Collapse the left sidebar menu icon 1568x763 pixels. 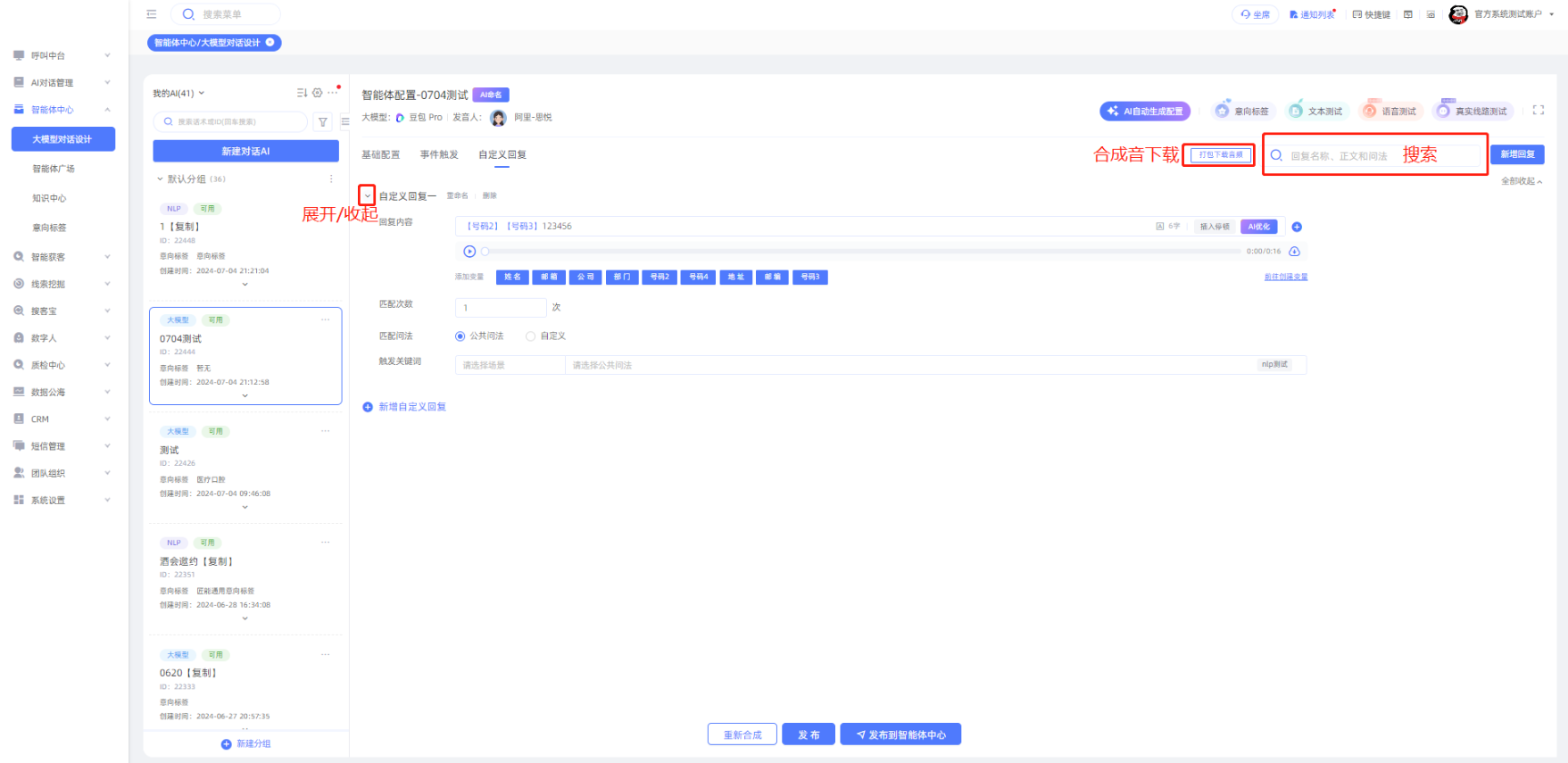(152, 14)
